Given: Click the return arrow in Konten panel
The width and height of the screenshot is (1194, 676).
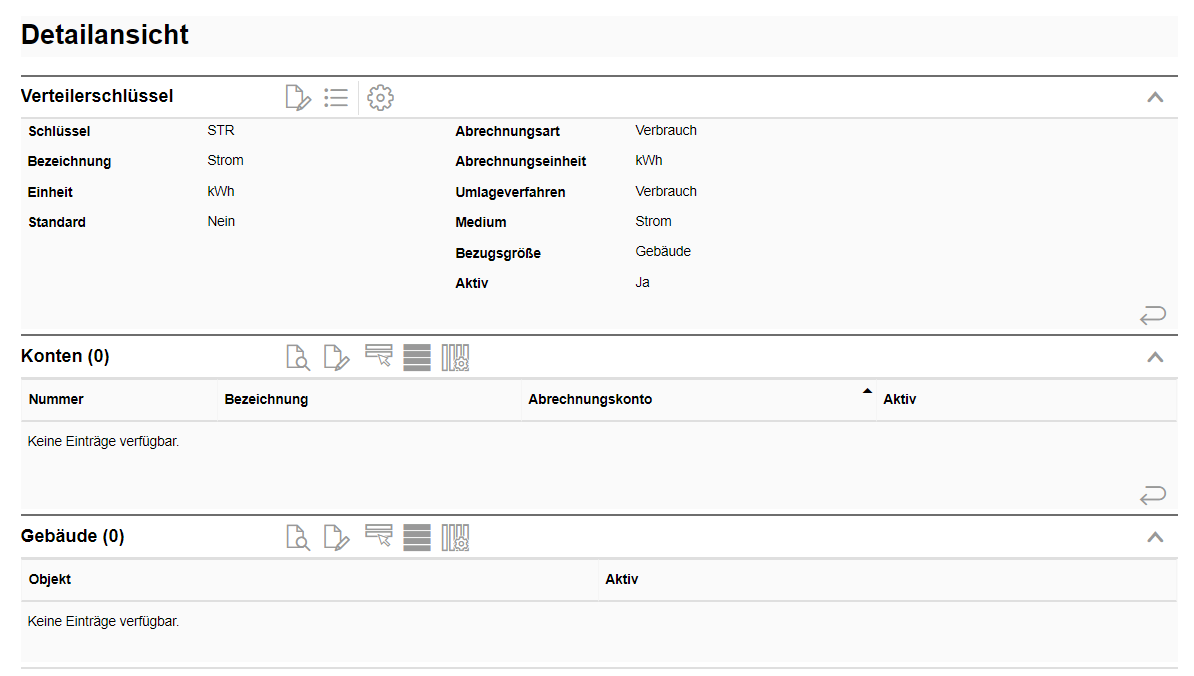Looking at the screenshot, I should point(1152,495).
